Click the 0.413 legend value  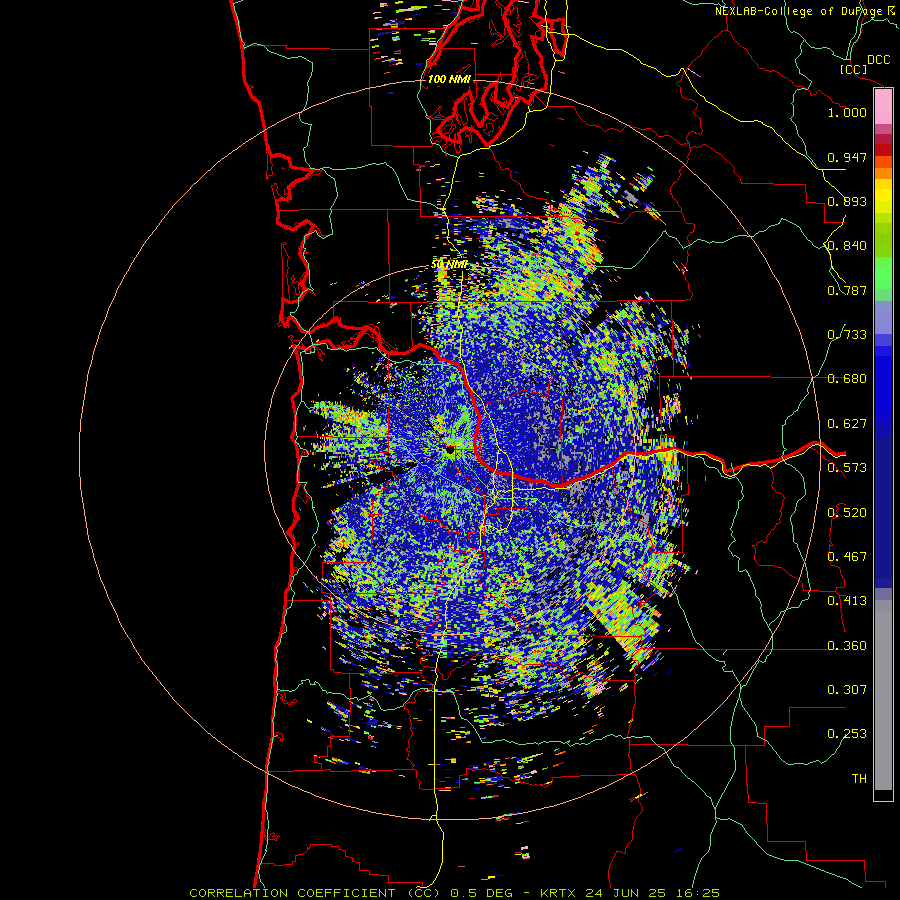coord(847,601)
